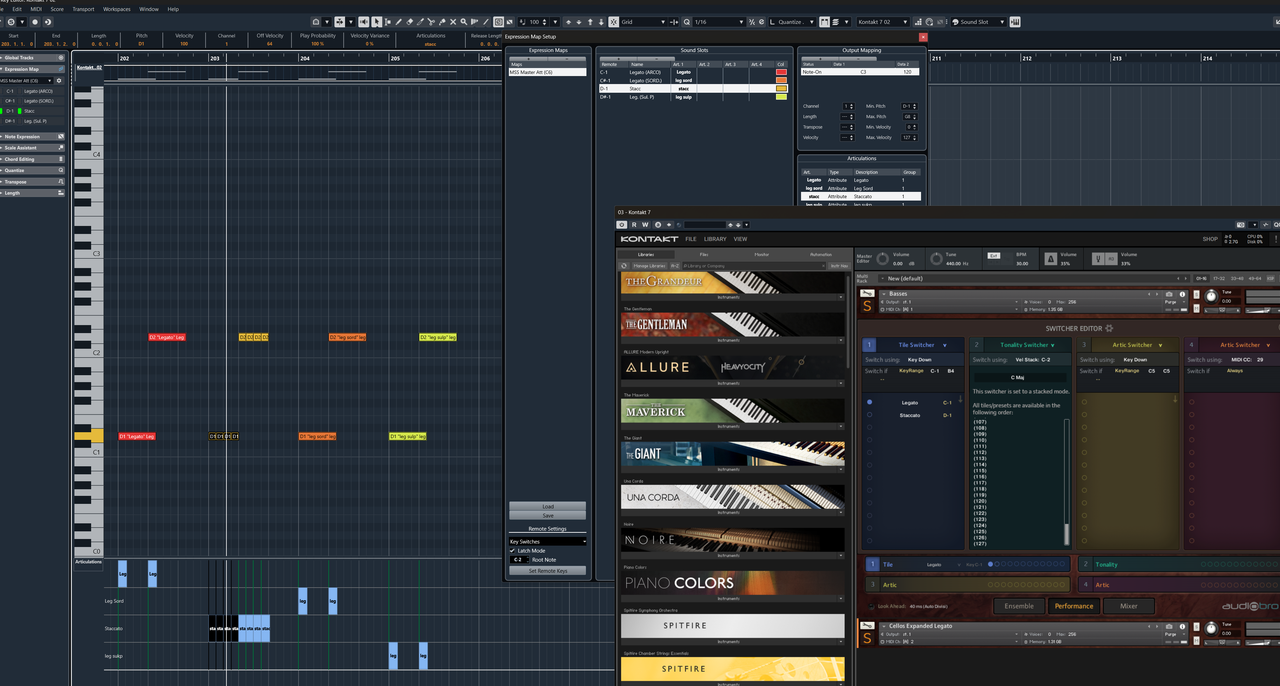This screenshot has height=686, width=1280.
Task: Click the Kontakt camera snapshot icon on Basses
Action: click(1169, 294)
